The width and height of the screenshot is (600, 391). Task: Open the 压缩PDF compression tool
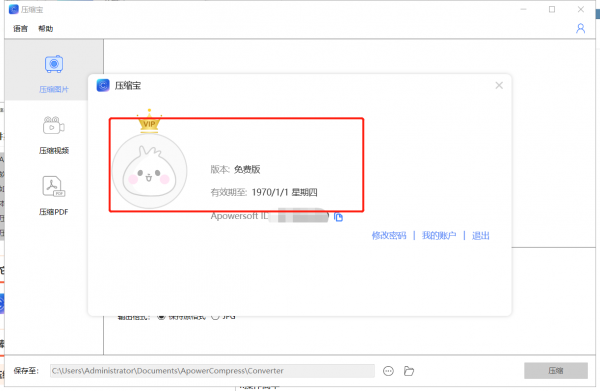[x=53, y=186]
